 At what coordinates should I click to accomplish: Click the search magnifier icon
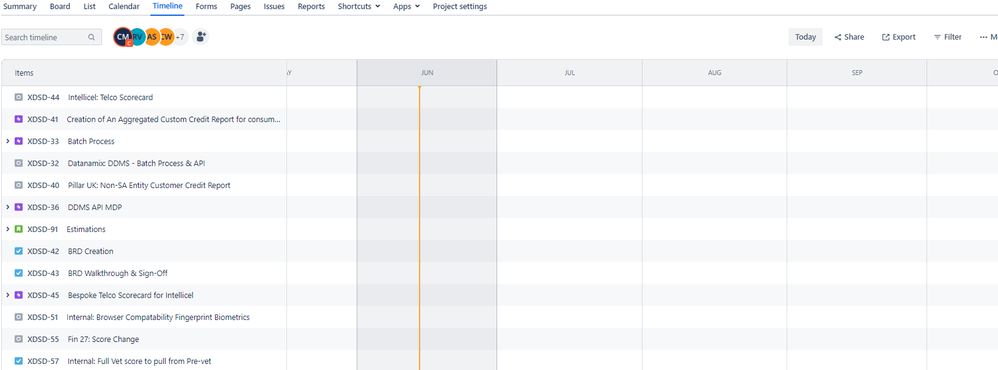(92, 37)
